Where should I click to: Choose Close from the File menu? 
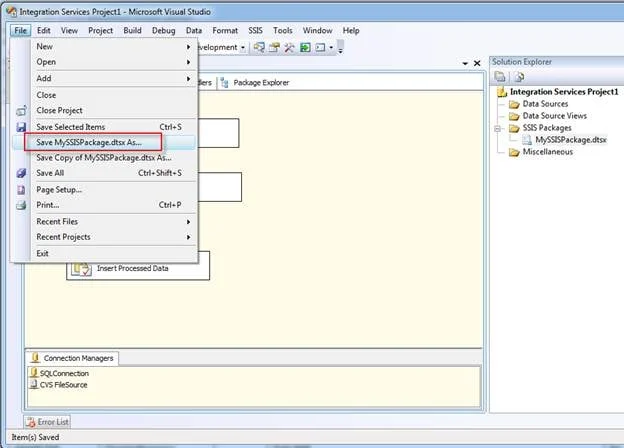click(x=104, y=95)
